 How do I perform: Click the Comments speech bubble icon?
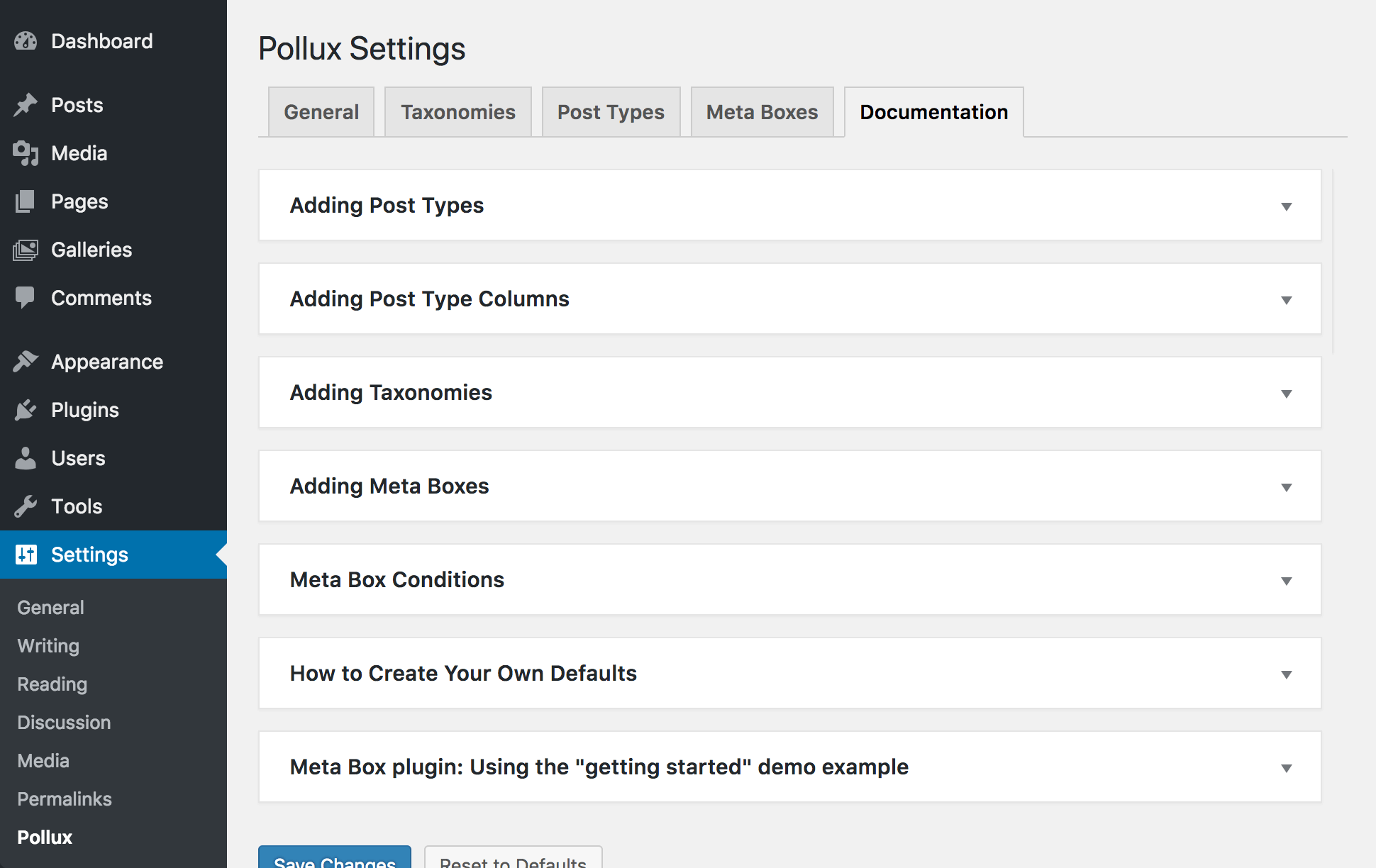(x=26, y=298)
